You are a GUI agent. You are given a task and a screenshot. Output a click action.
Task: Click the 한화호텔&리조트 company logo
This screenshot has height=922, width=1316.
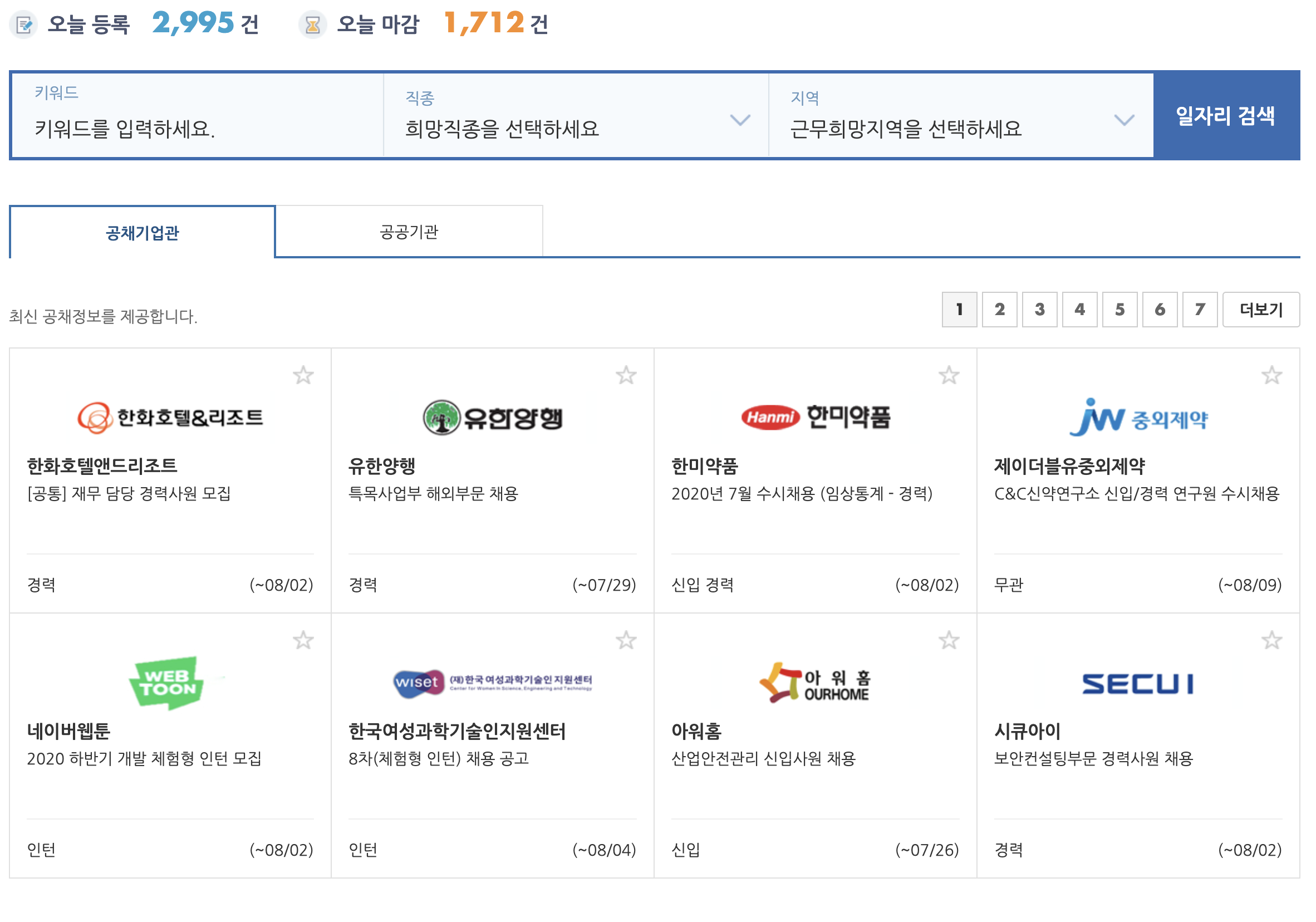(x=170, y=418)
